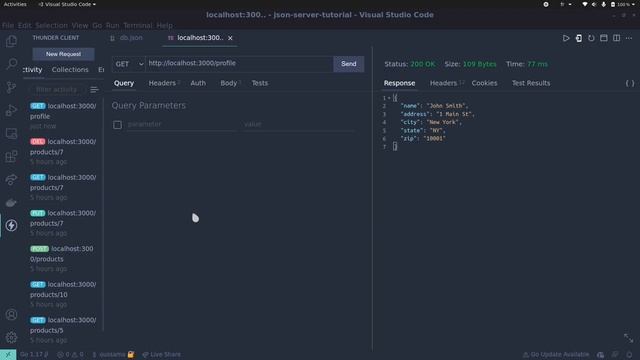Open Activities overview in top bar
Screen dimensions: 640x360
pos(15,4)
